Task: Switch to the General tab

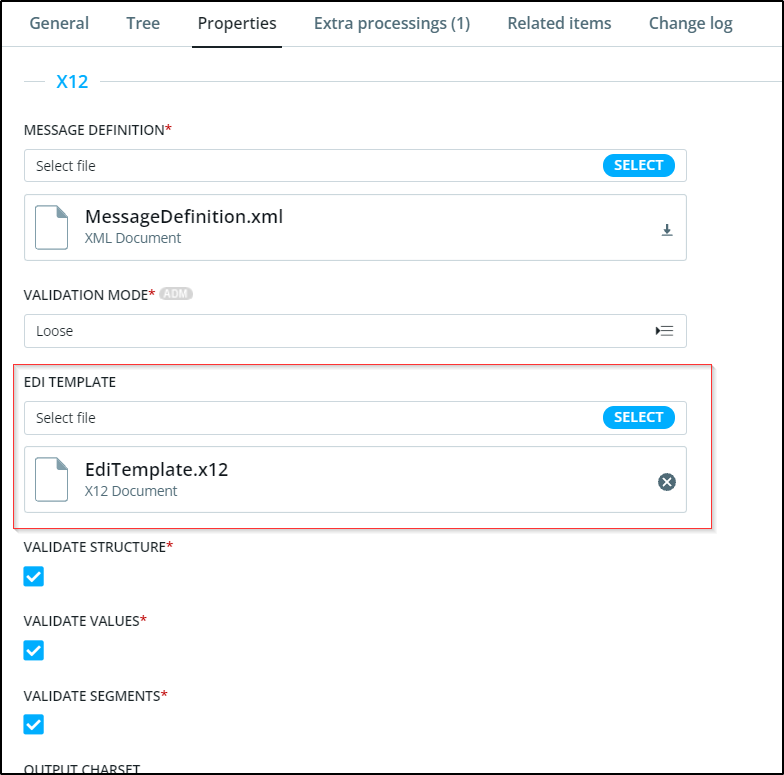Action: [x=59, y=23]
